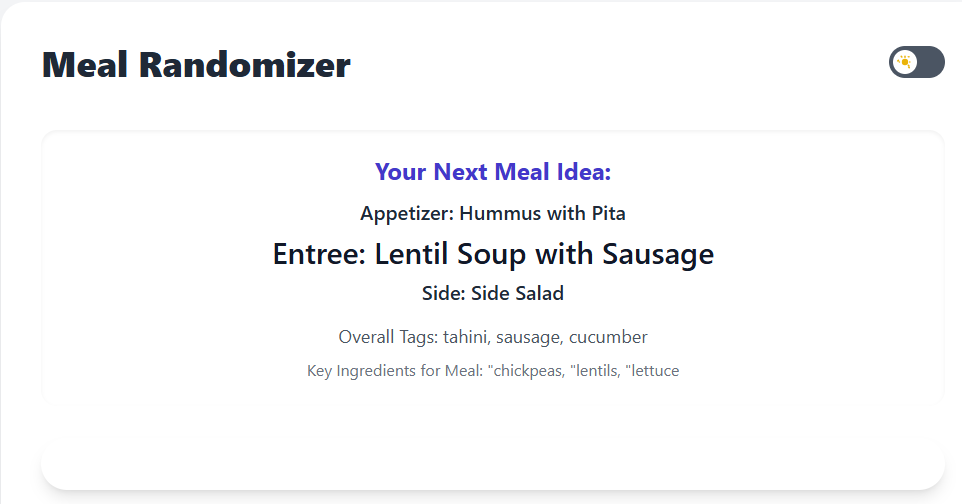The width and height of the screenshot is (962, 504).
Task: Click the dark track of the theme toggle
Action: 930,62
